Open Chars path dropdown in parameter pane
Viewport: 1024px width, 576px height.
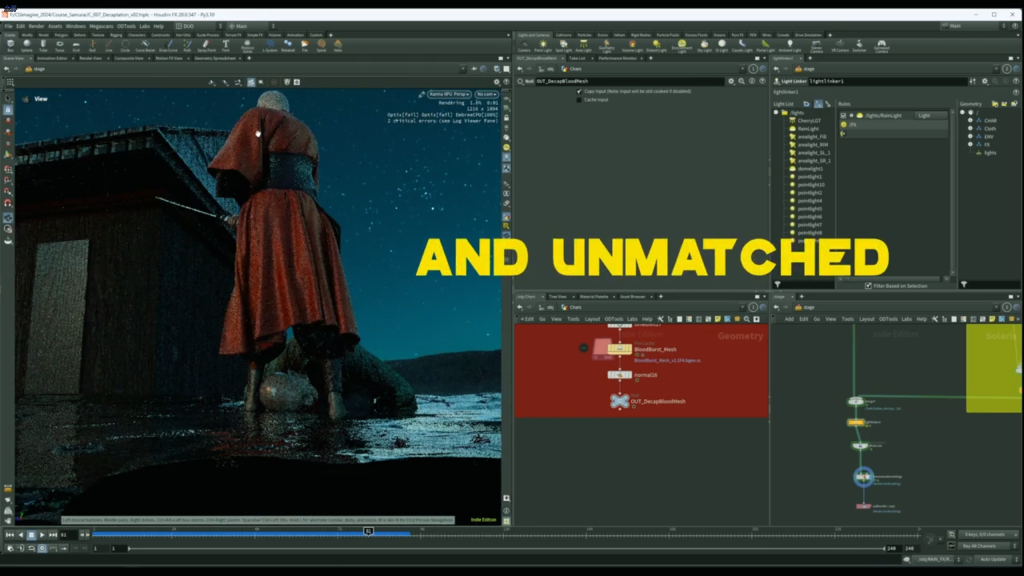(743, 69)
